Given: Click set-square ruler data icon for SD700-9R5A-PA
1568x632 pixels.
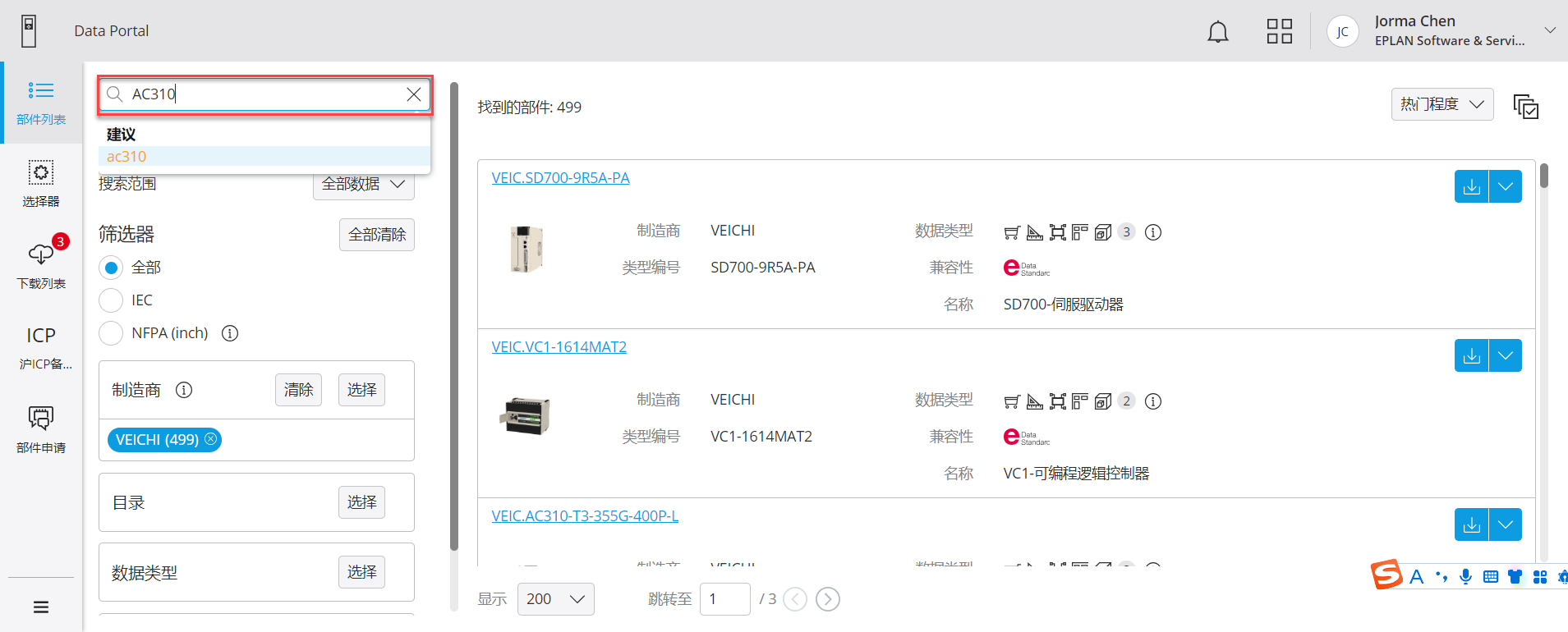Looking at the screenshot, I should [x=1035, y=232].
